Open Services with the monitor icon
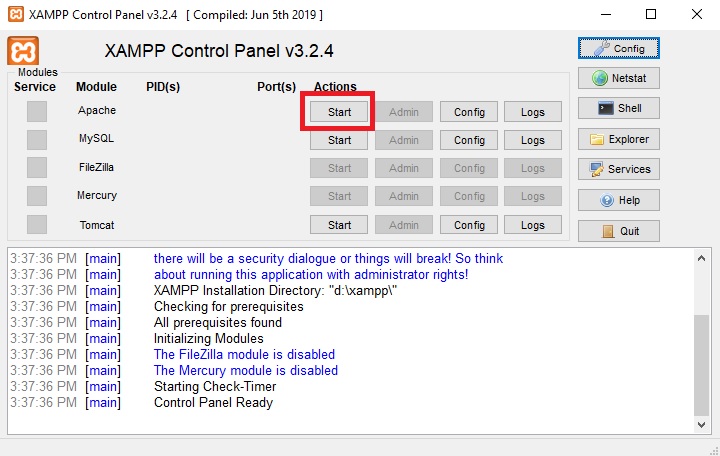Screen dimensions: 720x456 pos(619,169)
